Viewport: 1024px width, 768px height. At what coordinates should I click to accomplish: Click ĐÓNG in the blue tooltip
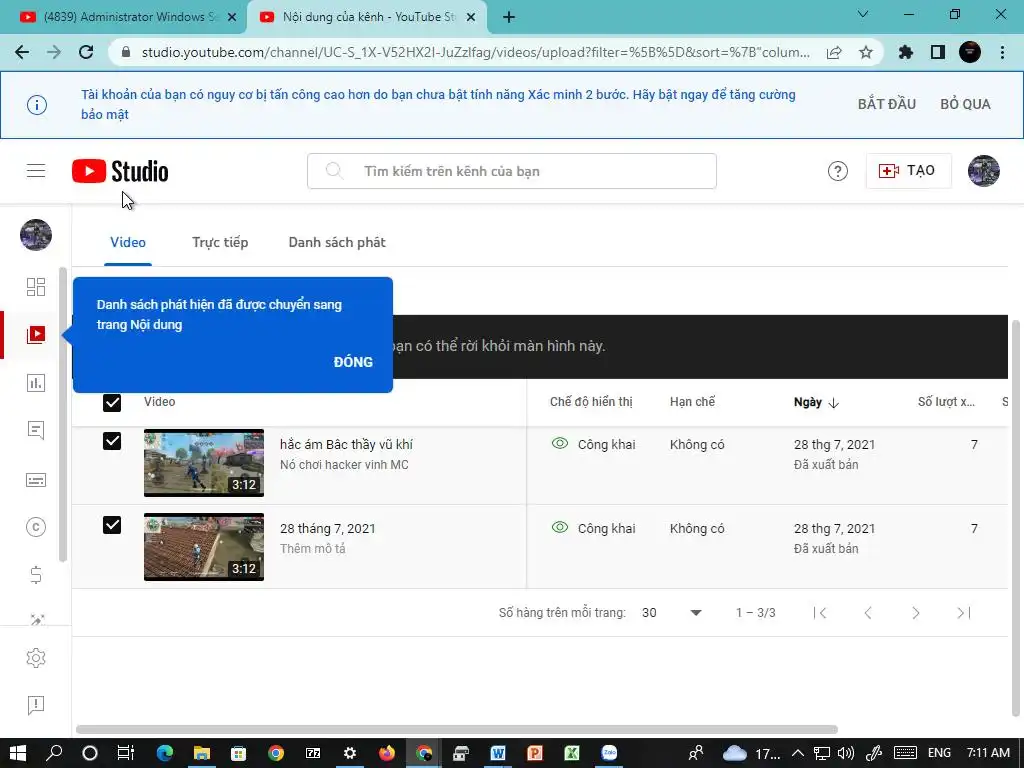pos(353,362)
